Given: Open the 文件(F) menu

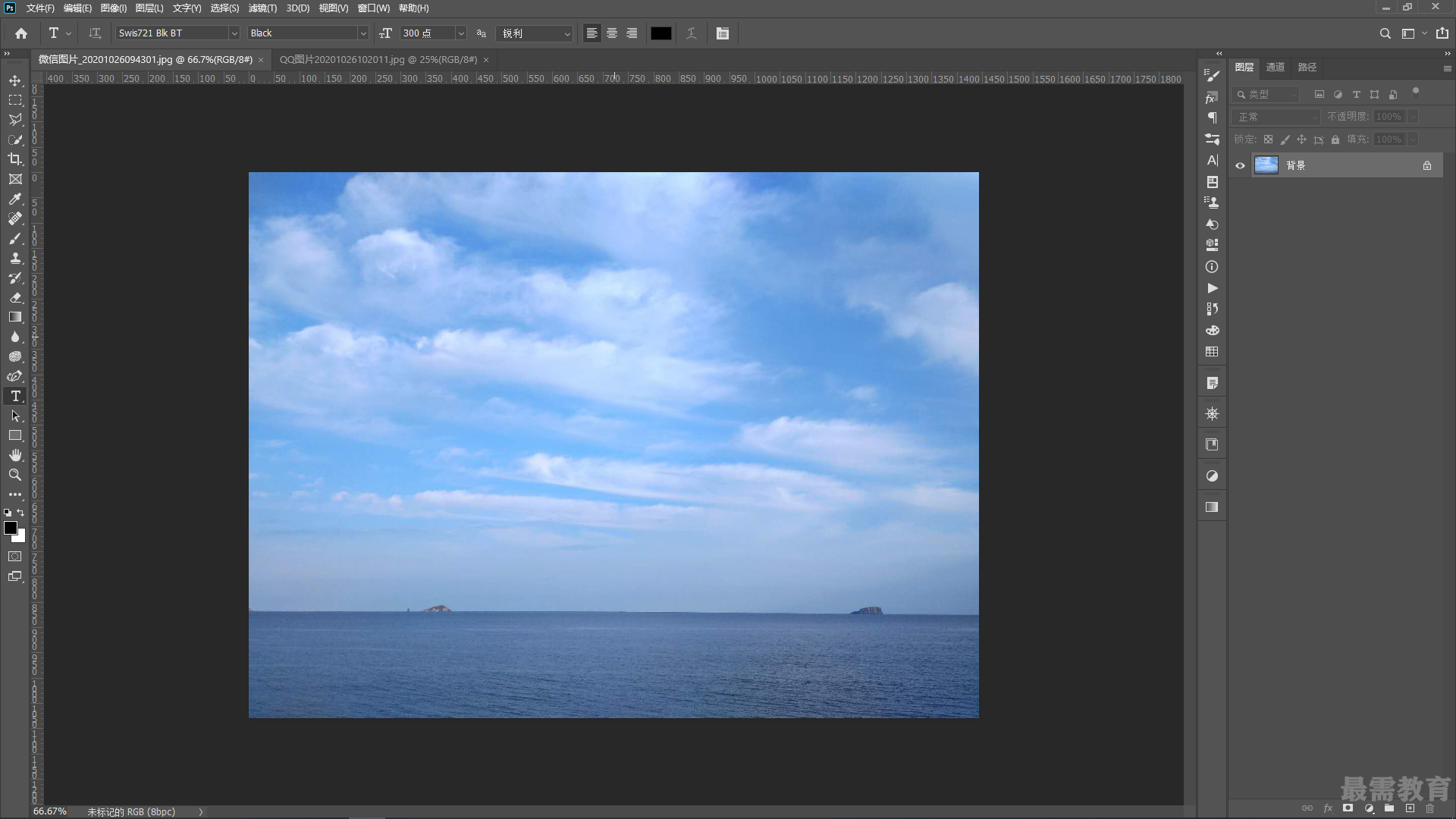Looking at the screenshot, I should point(40,8).
